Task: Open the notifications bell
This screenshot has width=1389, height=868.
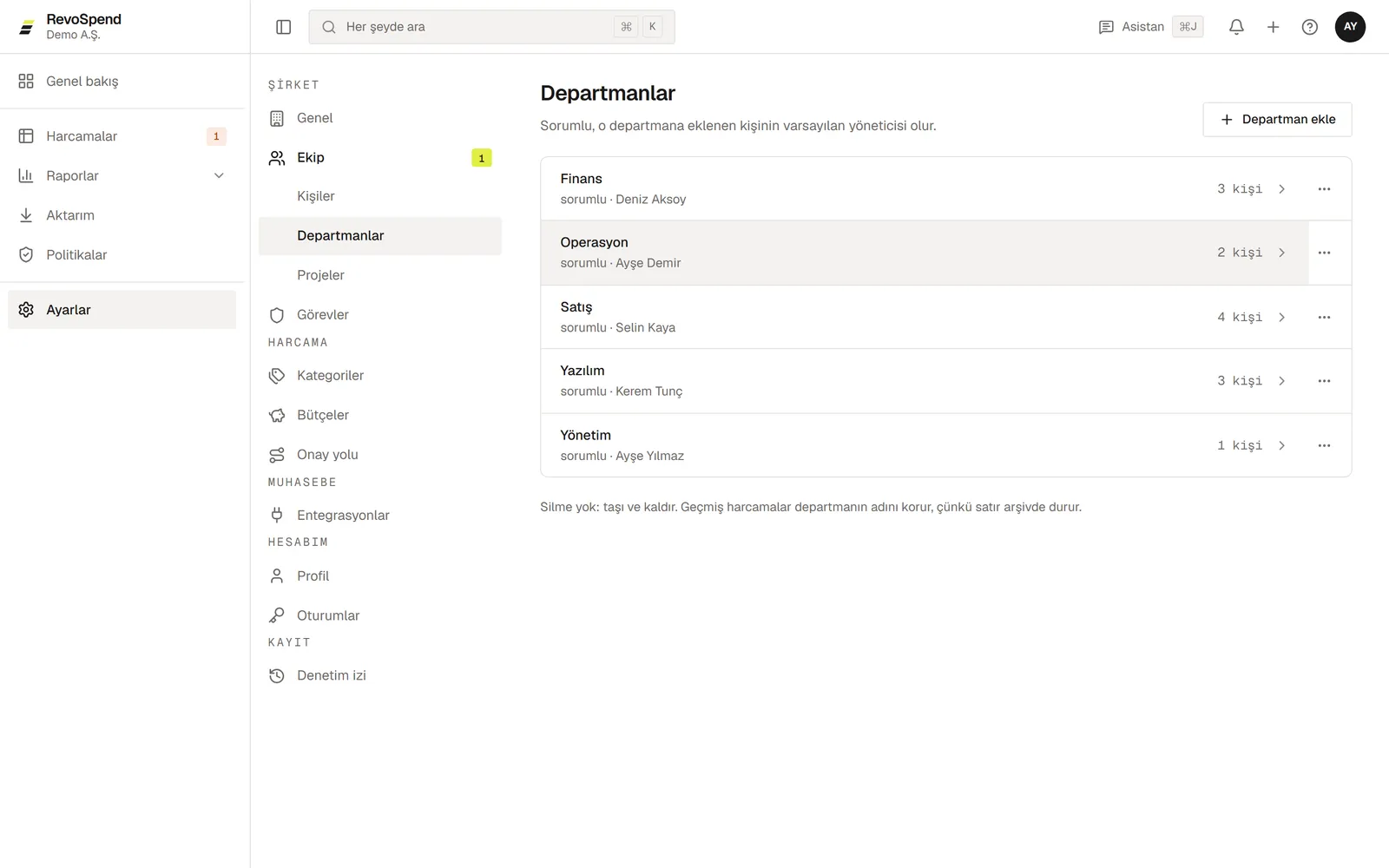Action: [x=1236, y=27]
